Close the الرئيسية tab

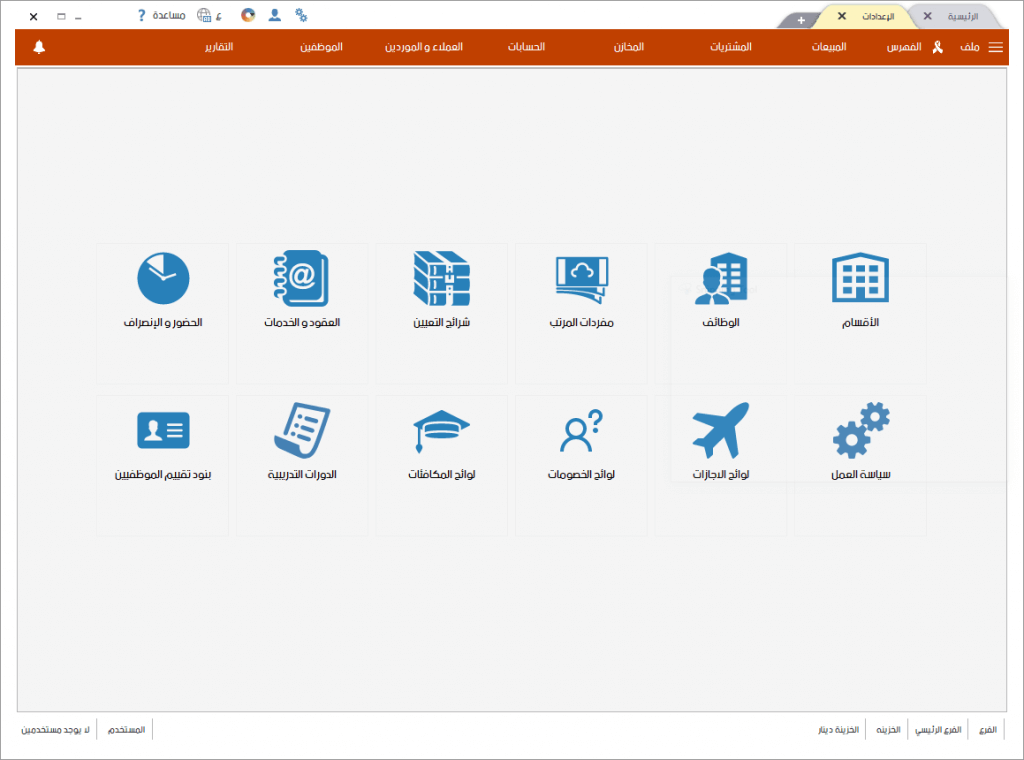(927, 16)
